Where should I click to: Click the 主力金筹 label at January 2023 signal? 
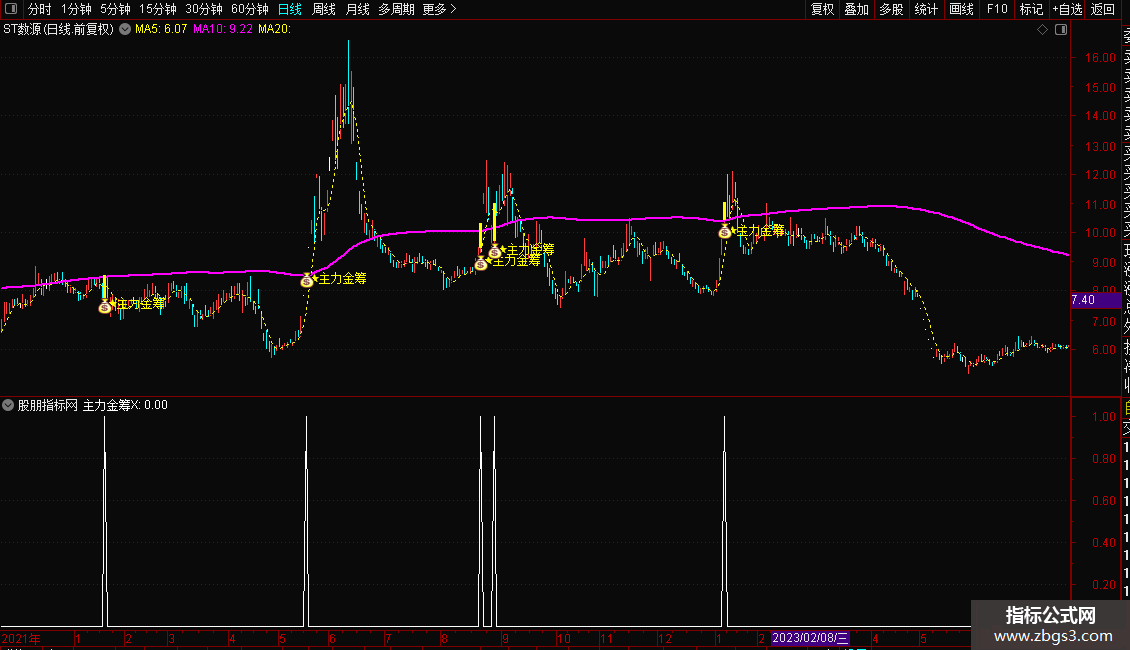pos(760,231)
